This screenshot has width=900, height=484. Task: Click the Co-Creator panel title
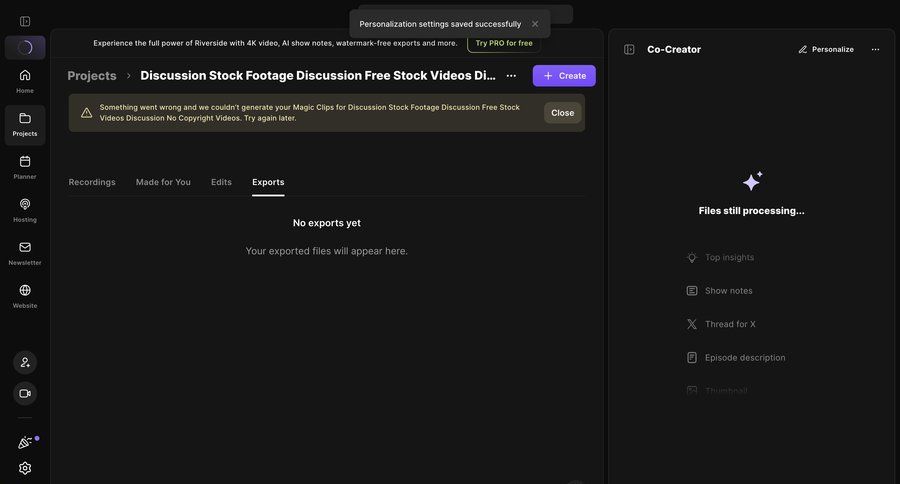click(x=674, y=49)
